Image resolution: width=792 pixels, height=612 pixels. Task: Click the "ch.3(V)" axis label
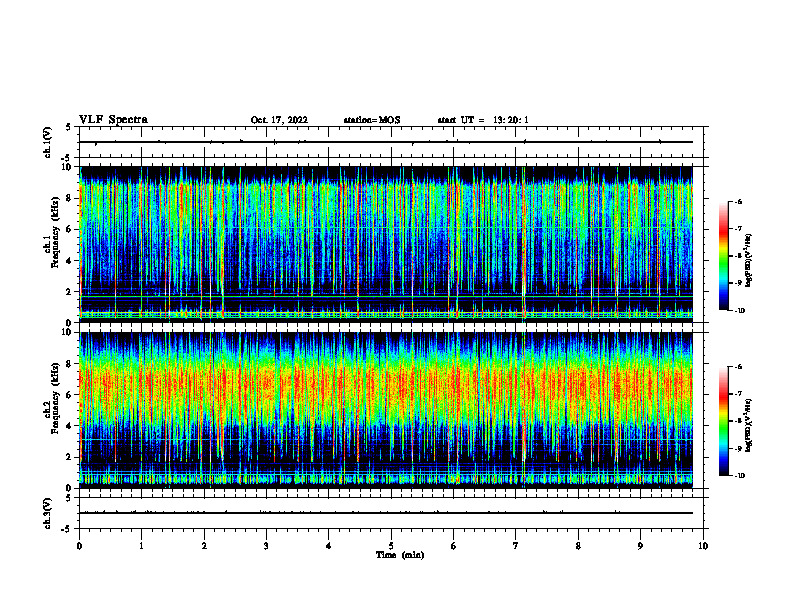pyautogui.click(x=48, y=513)
